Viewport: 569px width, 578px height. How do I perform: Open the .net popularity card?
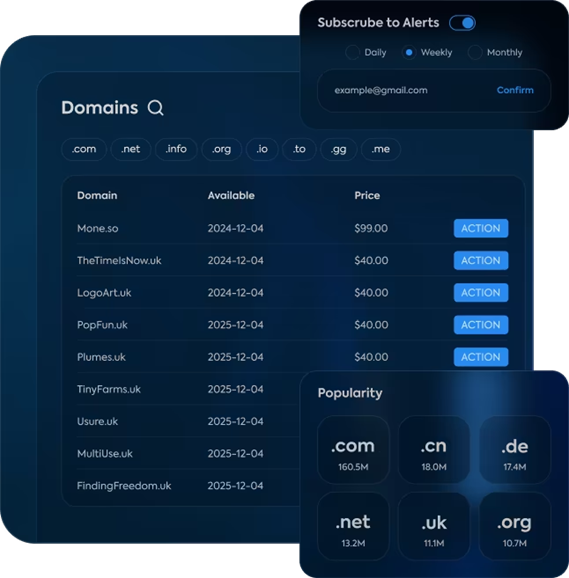(353, 526)
